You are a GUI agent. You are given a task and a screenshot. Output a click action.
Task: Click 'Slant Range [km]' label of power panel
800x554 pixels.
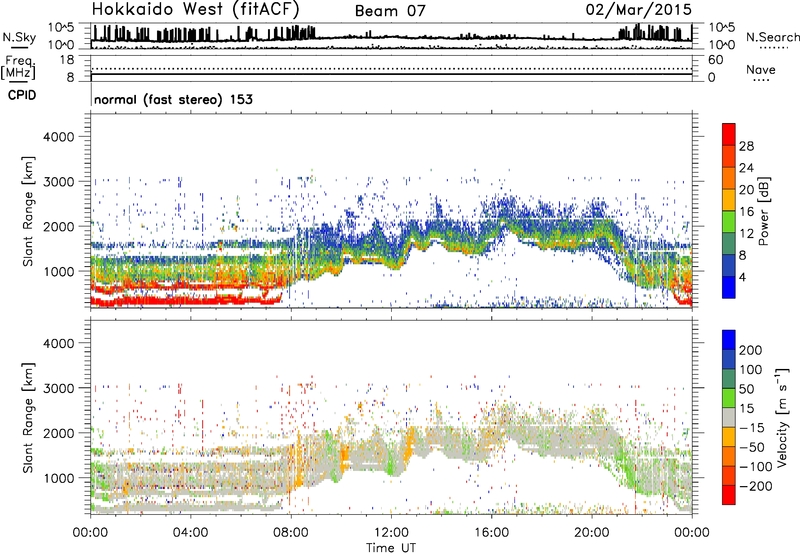(x=28, y=211)
